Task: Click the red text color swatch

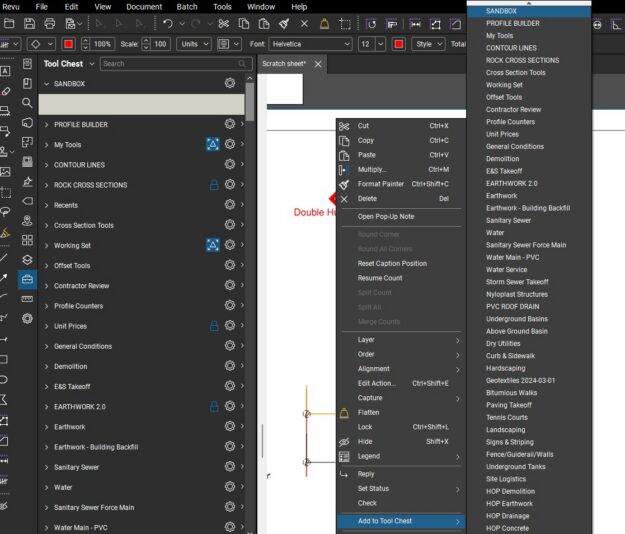Action: click(x=399, y=44)
